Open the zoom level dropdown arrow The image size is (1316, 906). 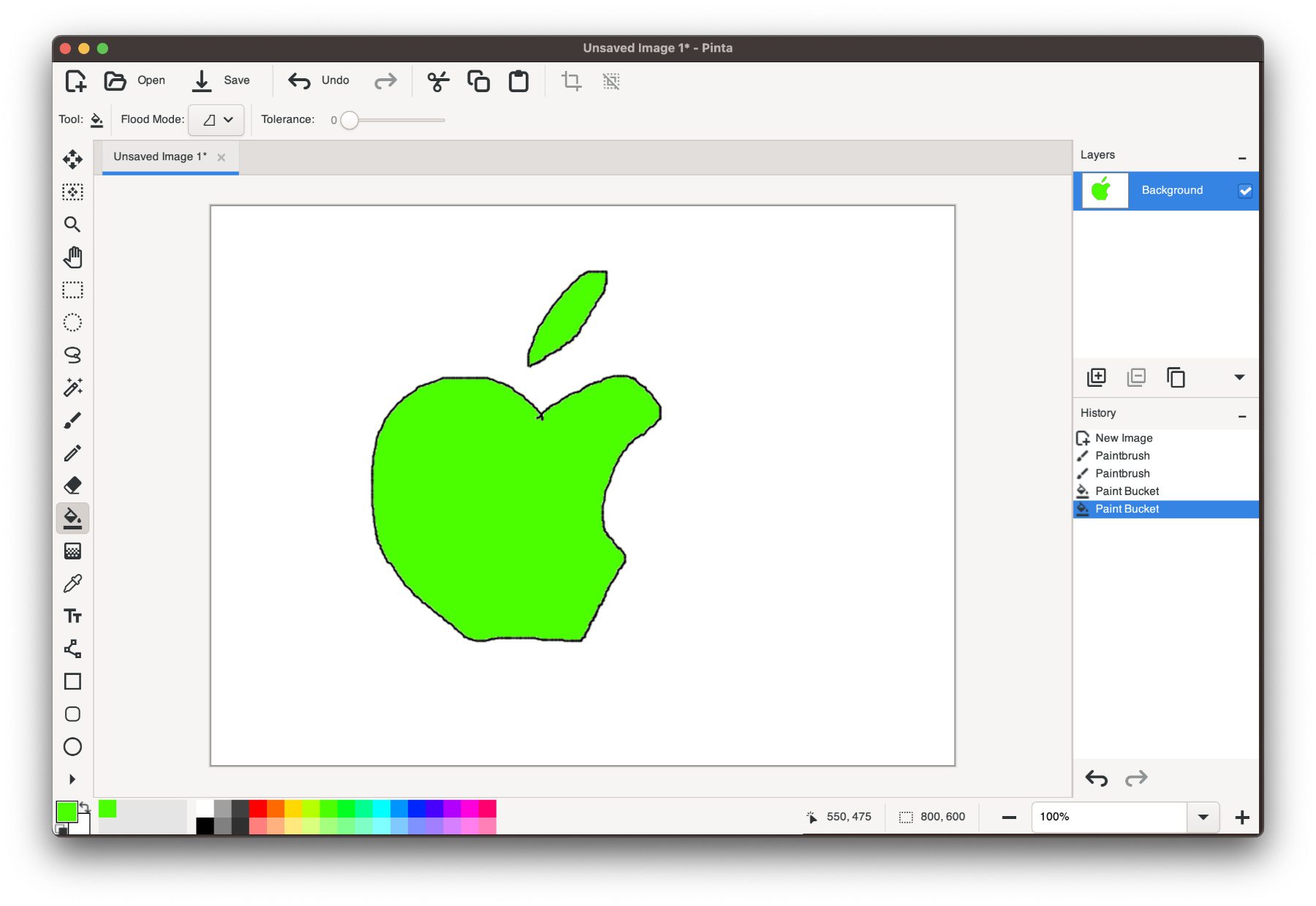(x=1203, y=817)
